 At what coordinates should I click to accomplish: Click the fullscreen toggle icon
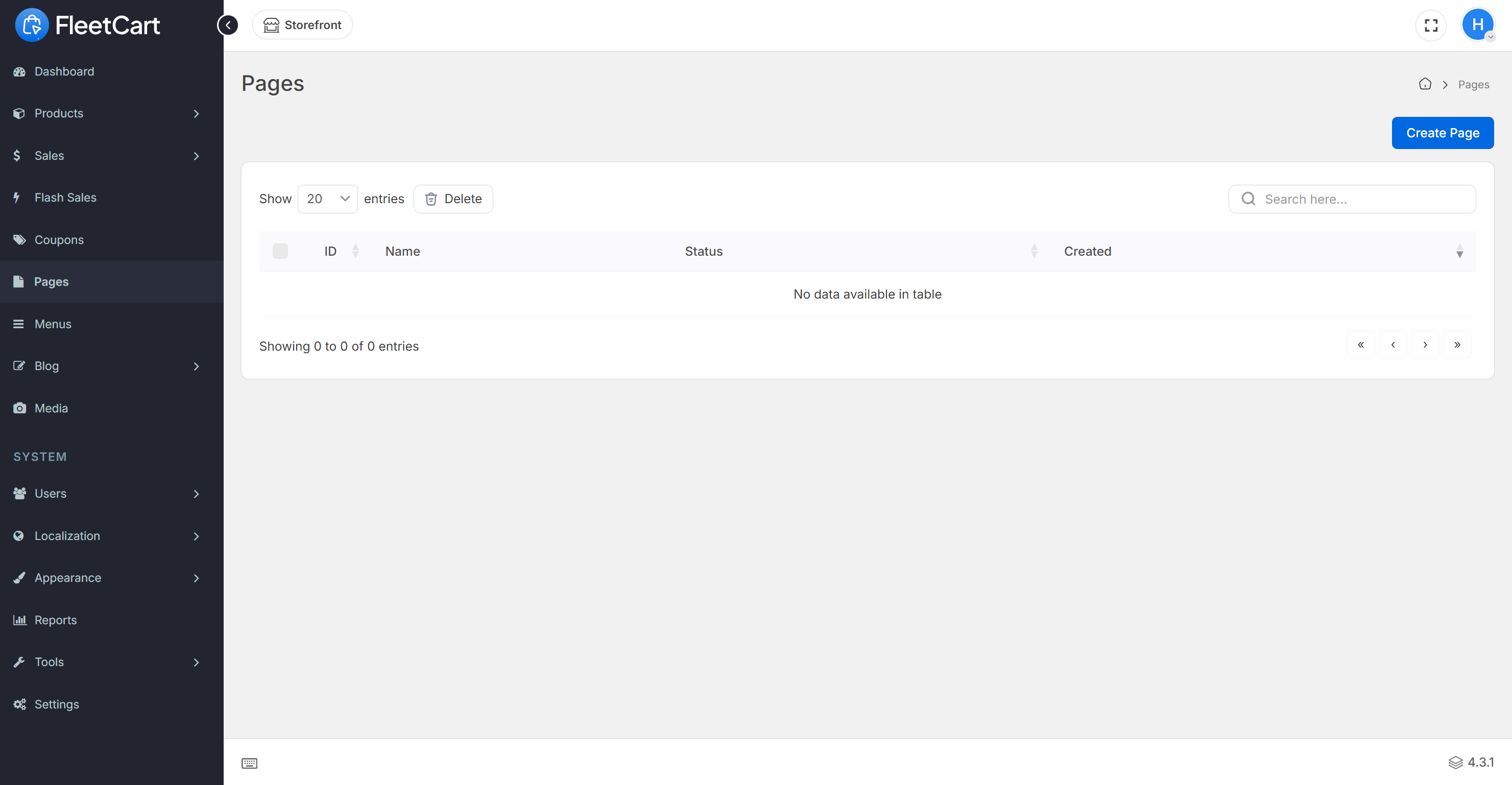point(1430,25)
